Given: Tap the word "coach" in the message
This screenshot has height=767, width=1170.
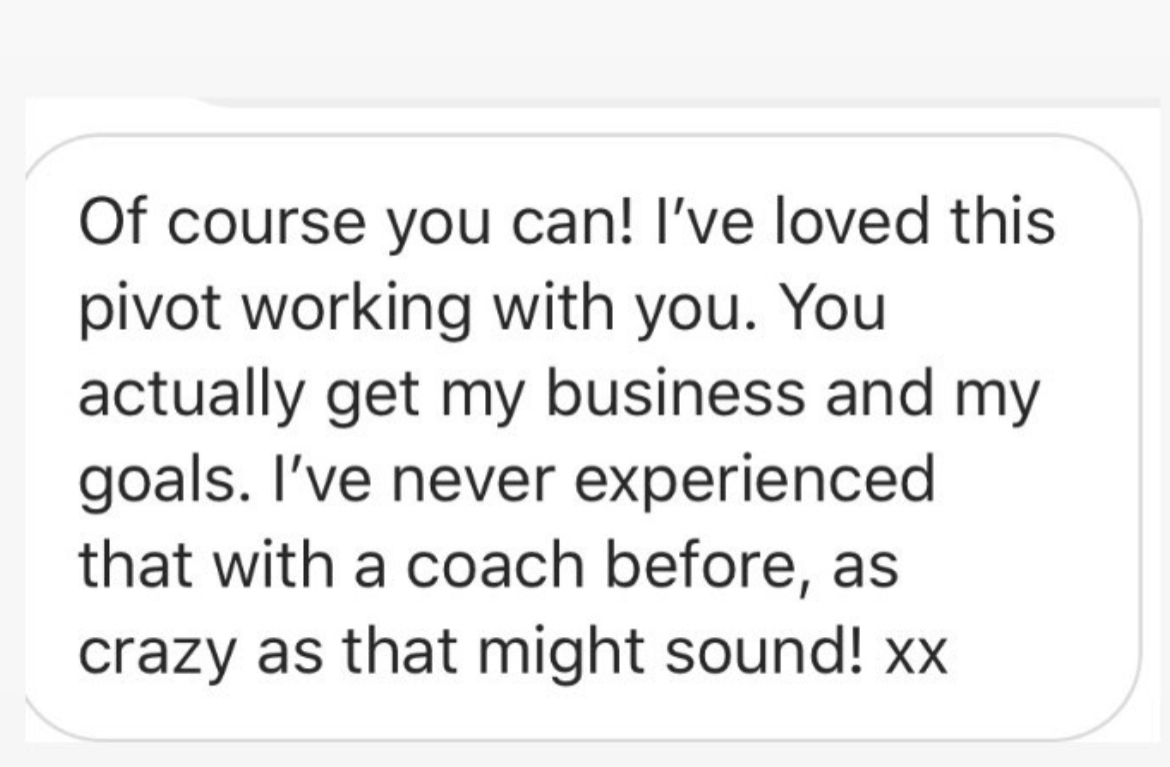Looking at the screenshot, I should coord(495,565).
